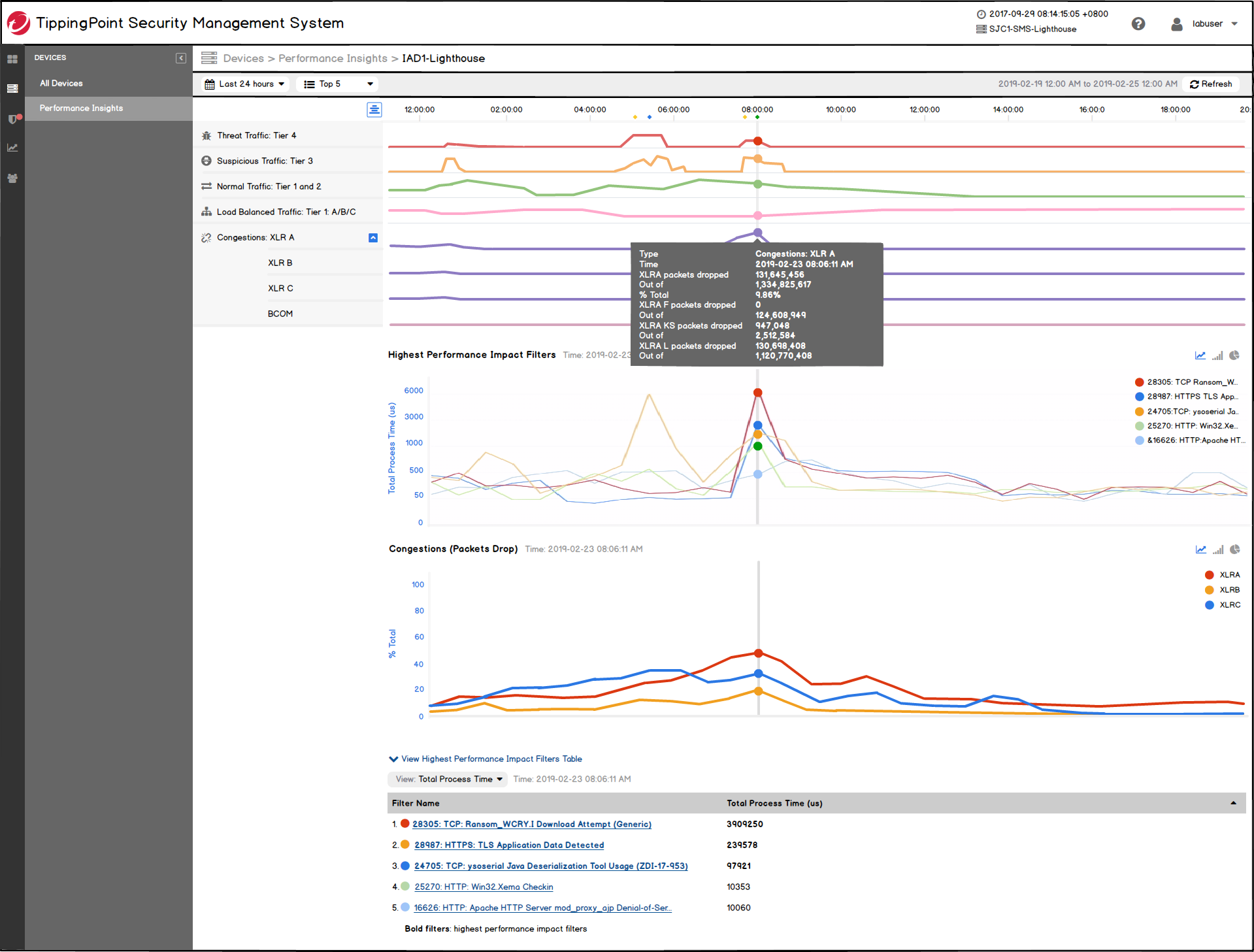Toggle the 28305 TCP Ransom legend swatch

(1140, 382)
